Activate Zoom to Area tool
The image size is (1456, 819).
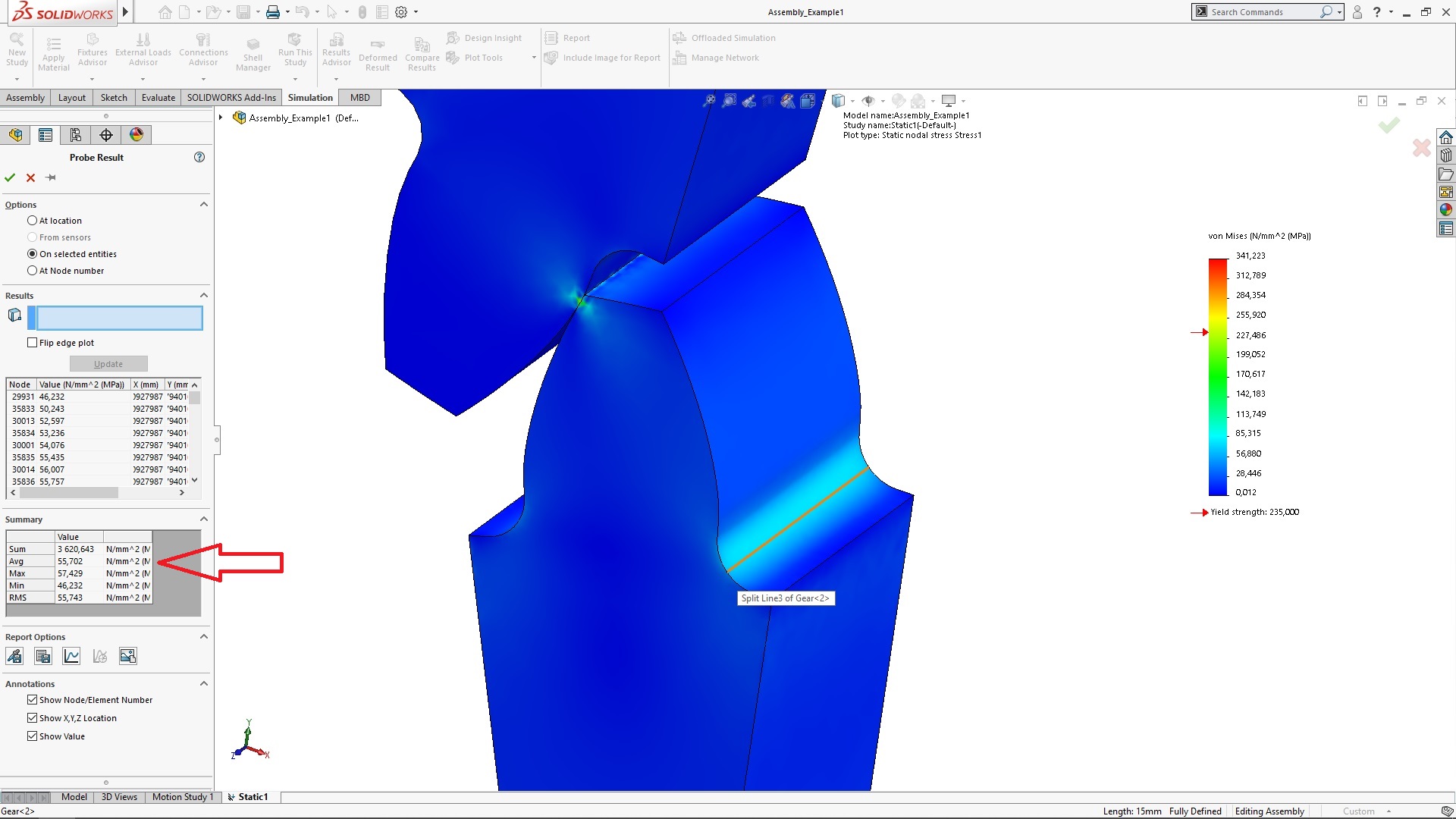coord(729,101)
